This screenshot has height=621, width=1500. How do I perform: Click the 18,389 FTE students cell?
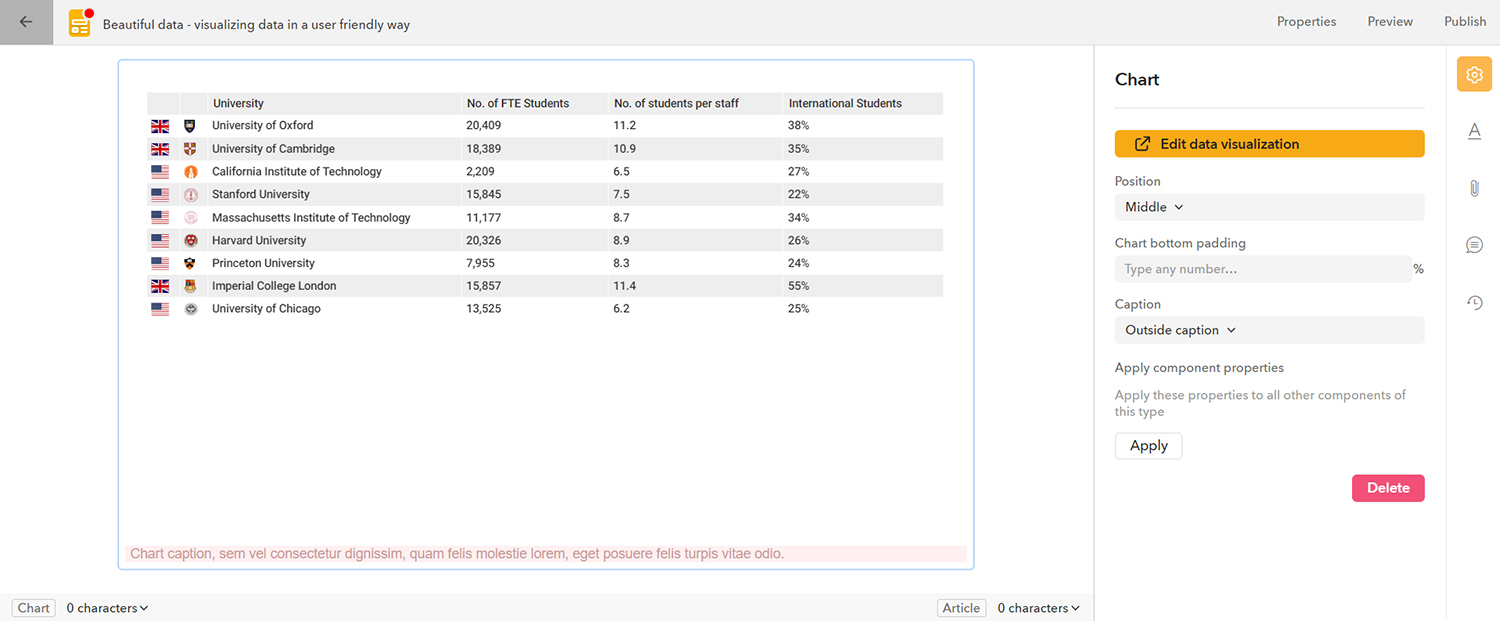484,149
